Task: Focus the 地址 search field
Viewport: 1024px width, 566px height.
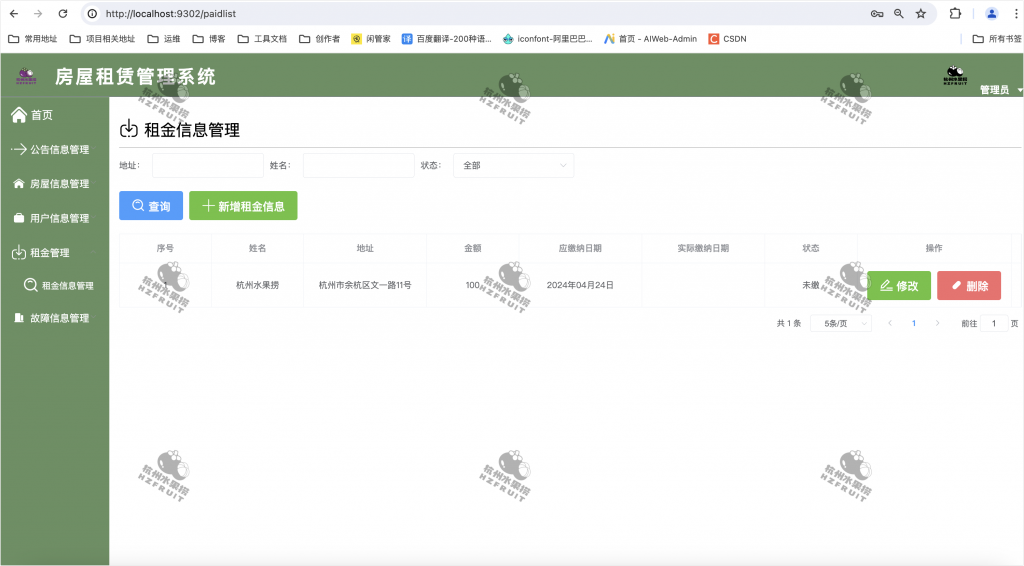Action: [208, 166]
